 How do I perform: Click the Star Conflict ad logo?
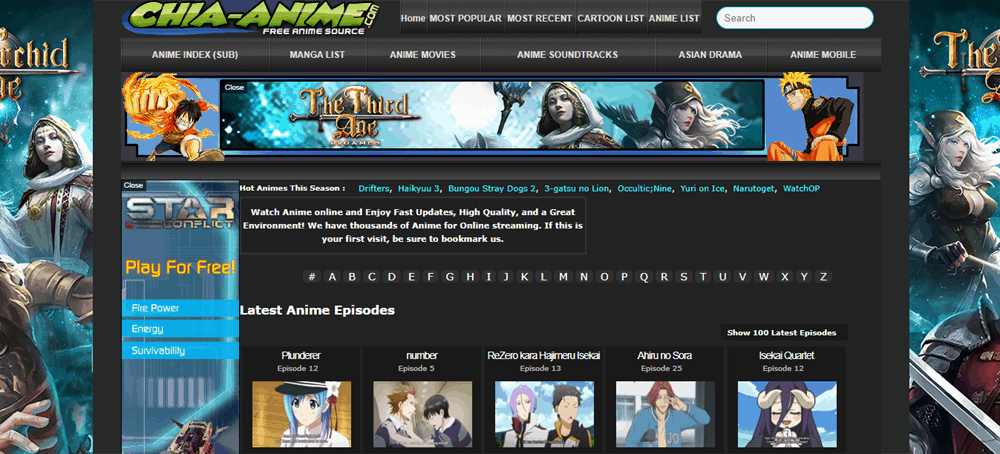[180, 214]
